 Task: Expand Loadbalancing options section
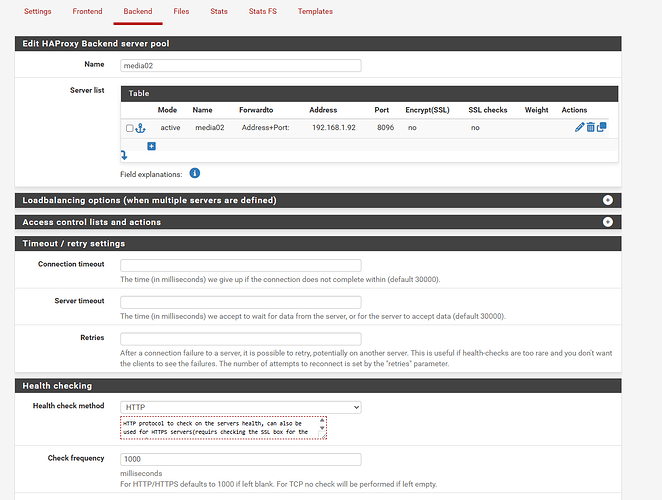(x=607, y=200)
